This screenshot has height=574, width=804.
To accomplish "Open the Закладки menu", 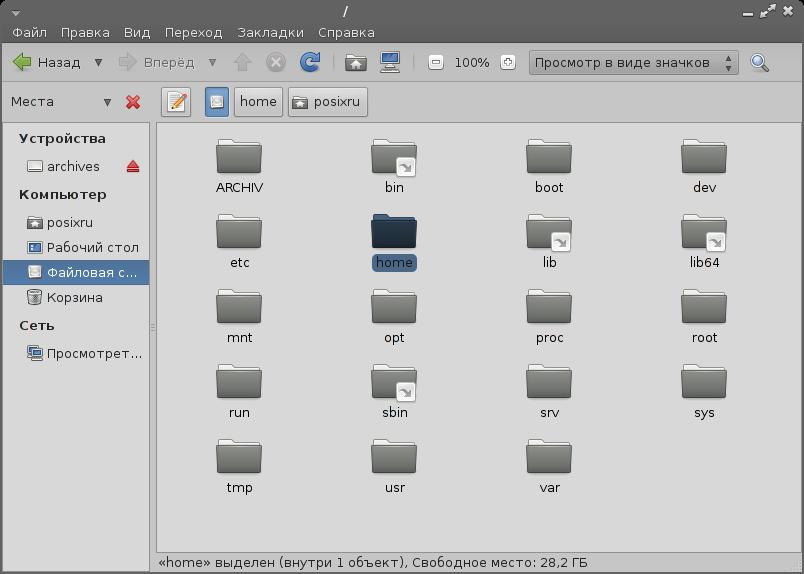I will (x=270, y=32).
